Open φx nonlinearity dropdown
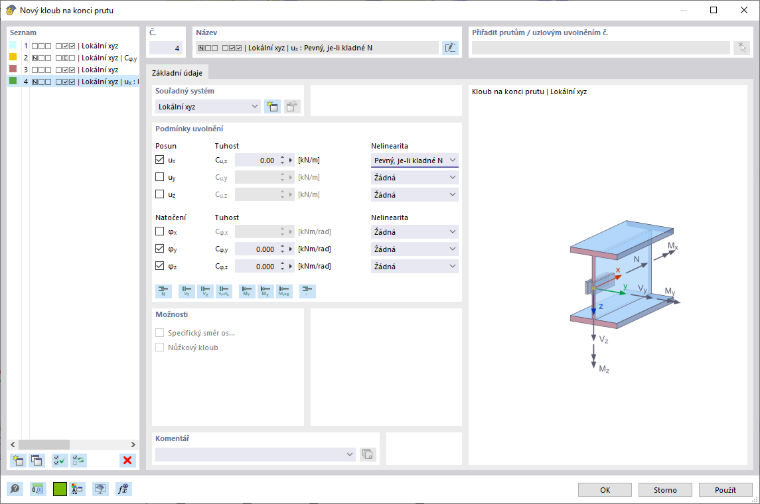 pyautogui.click(x=414, y=232)
